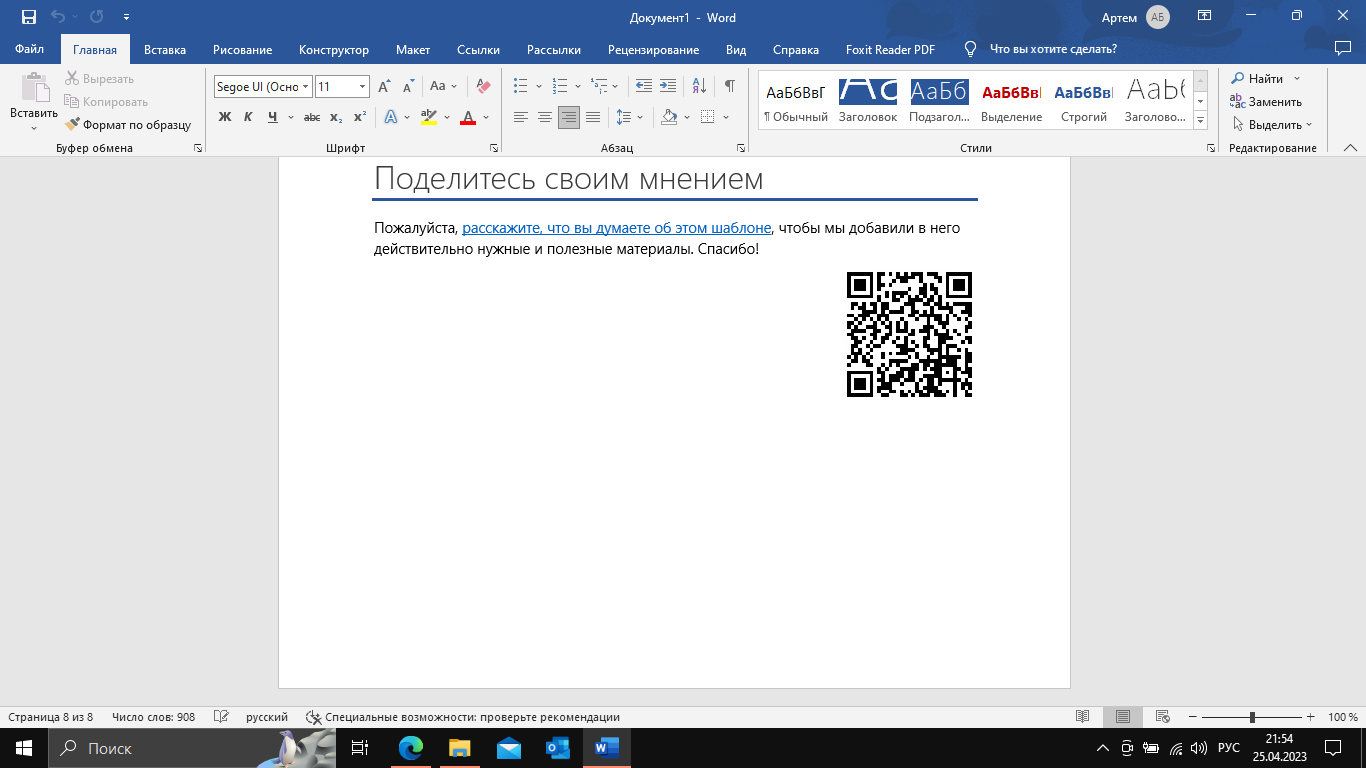Increase paragraph indent
1366x768 pixels.
[x=668, y=86]
